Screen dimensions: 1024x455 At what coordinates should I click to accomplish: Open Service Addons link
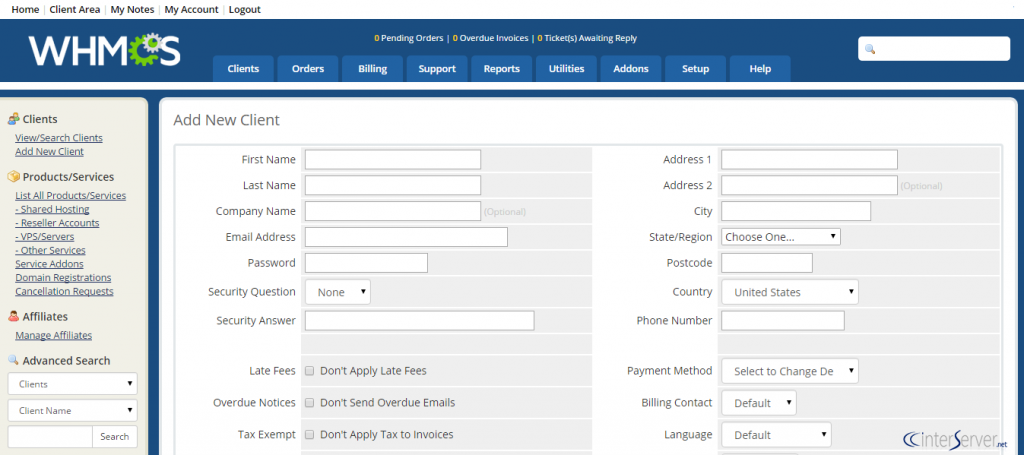pos(49,264)
